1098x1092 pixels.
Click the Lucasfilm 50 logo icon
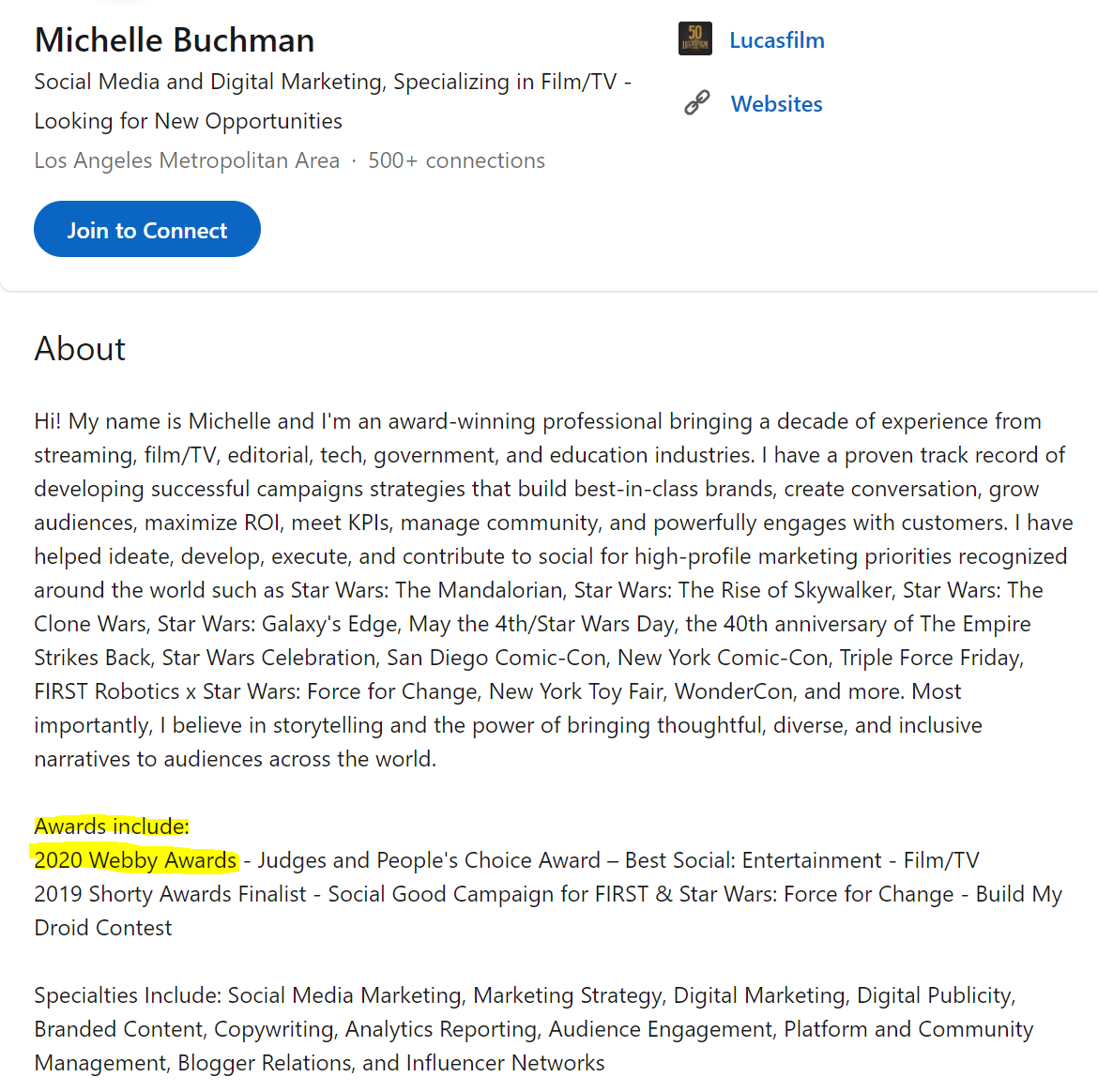[x=694, y=38]
